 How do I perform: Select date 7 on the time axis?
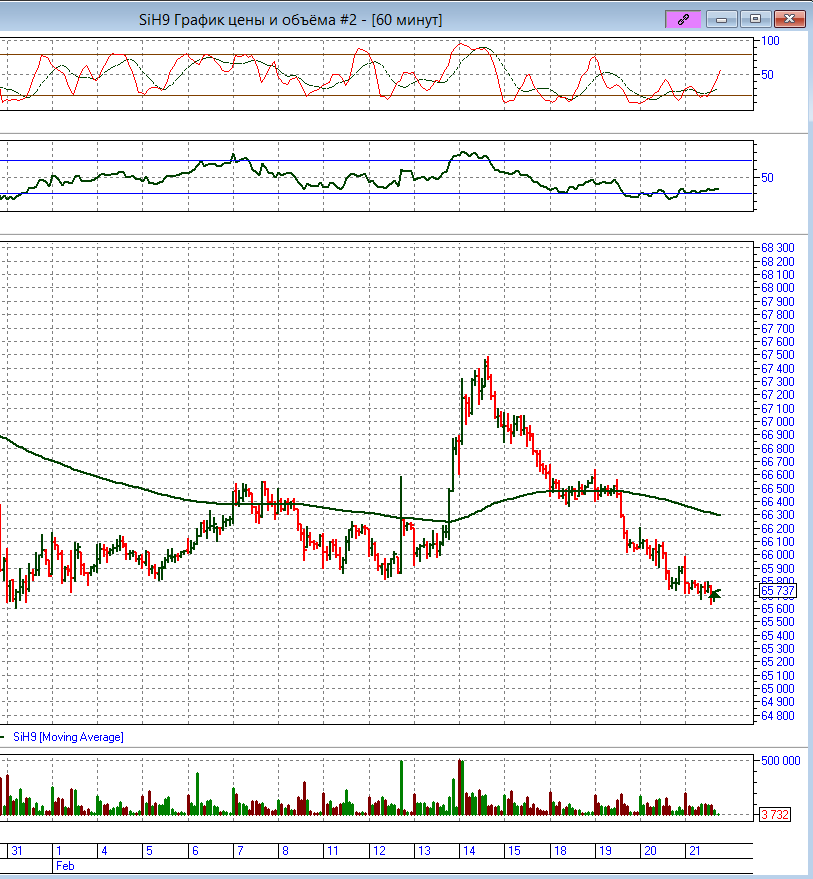pyautogui.click(x=240, y=850)
